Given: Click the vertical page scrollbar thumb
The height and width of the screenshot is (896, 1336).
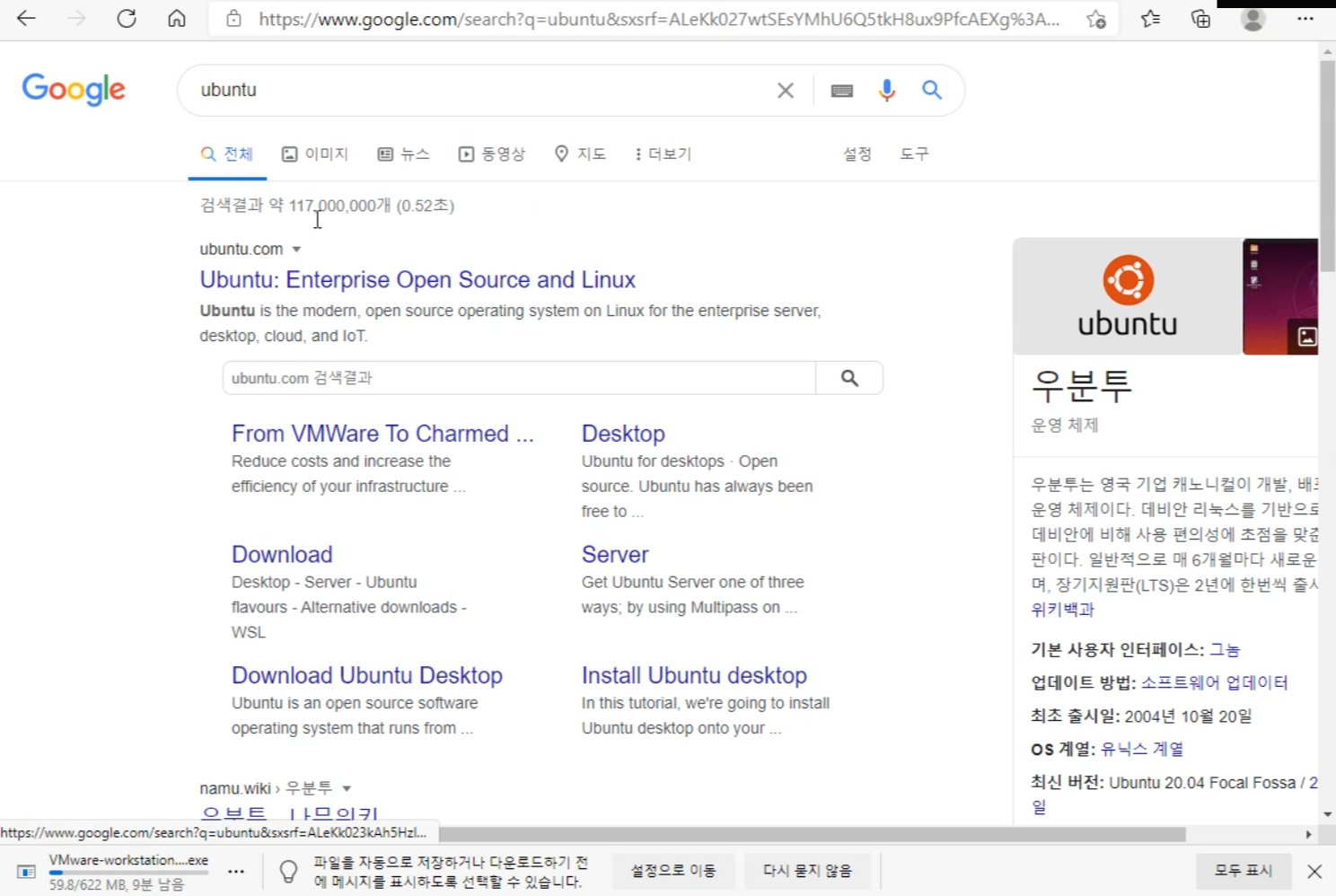Looking at the screenshot, I should tap(1327, 166).
